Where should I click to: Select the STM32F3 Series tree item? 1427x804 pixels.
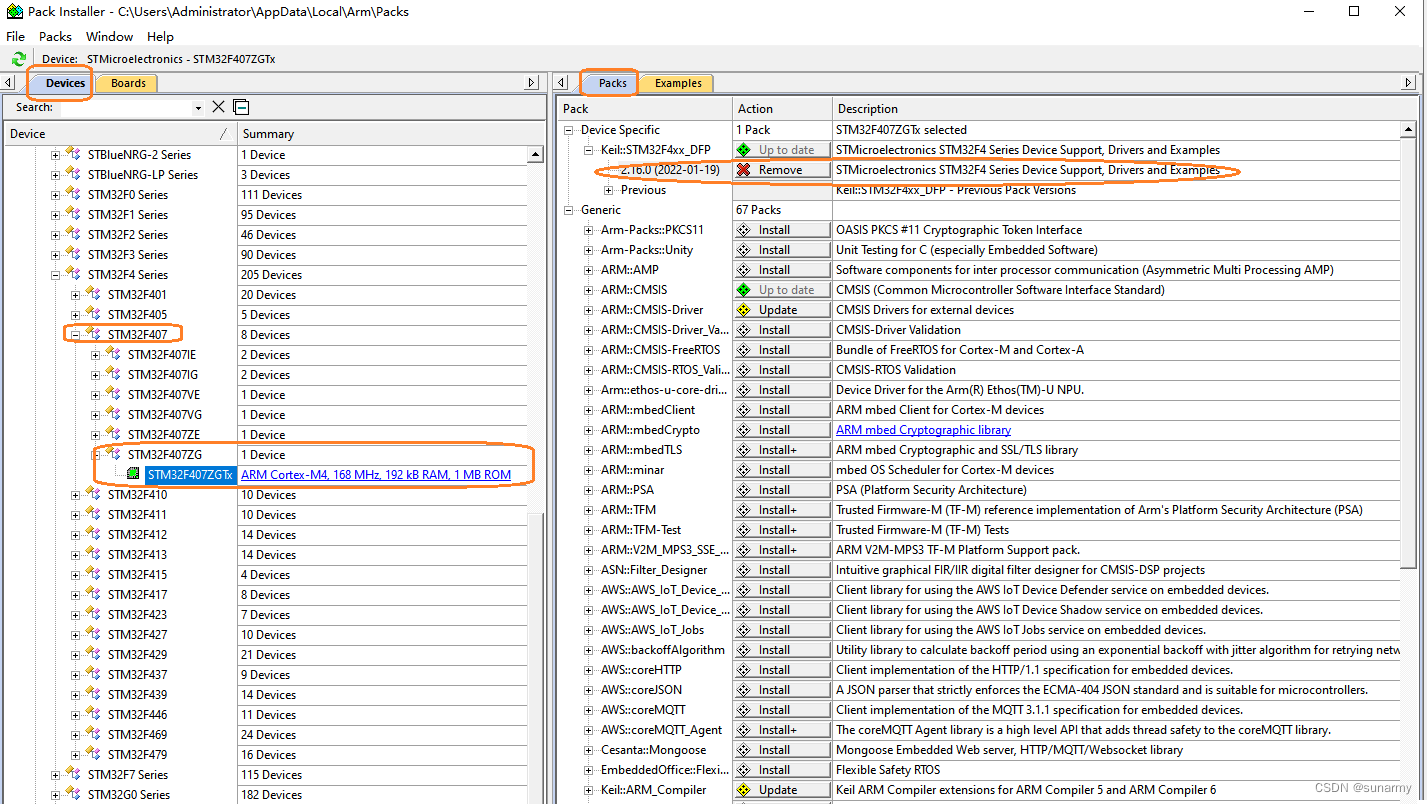127,255
